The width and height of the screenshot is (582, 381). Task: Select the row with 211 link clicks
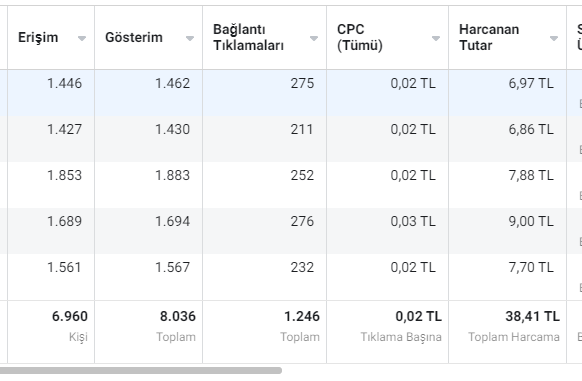291,139
